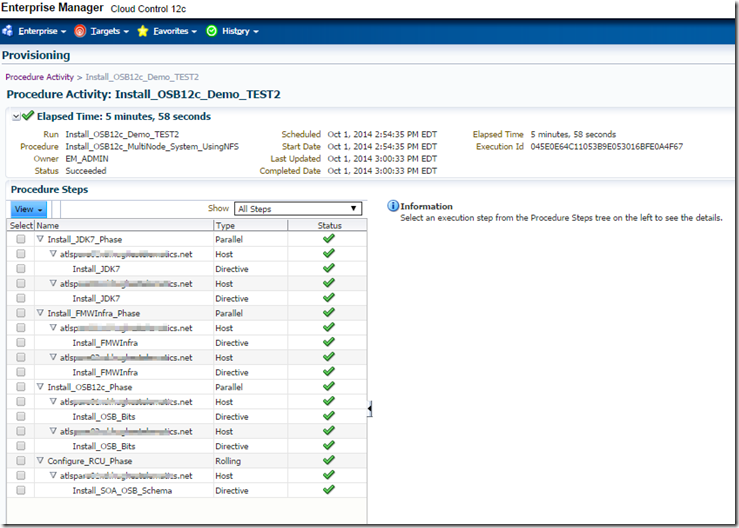Screen dimensions: 739x528
Task: Select the Install_SOA_OSB_Schema step
Action: pyautogui.click(x=122, y=491)
